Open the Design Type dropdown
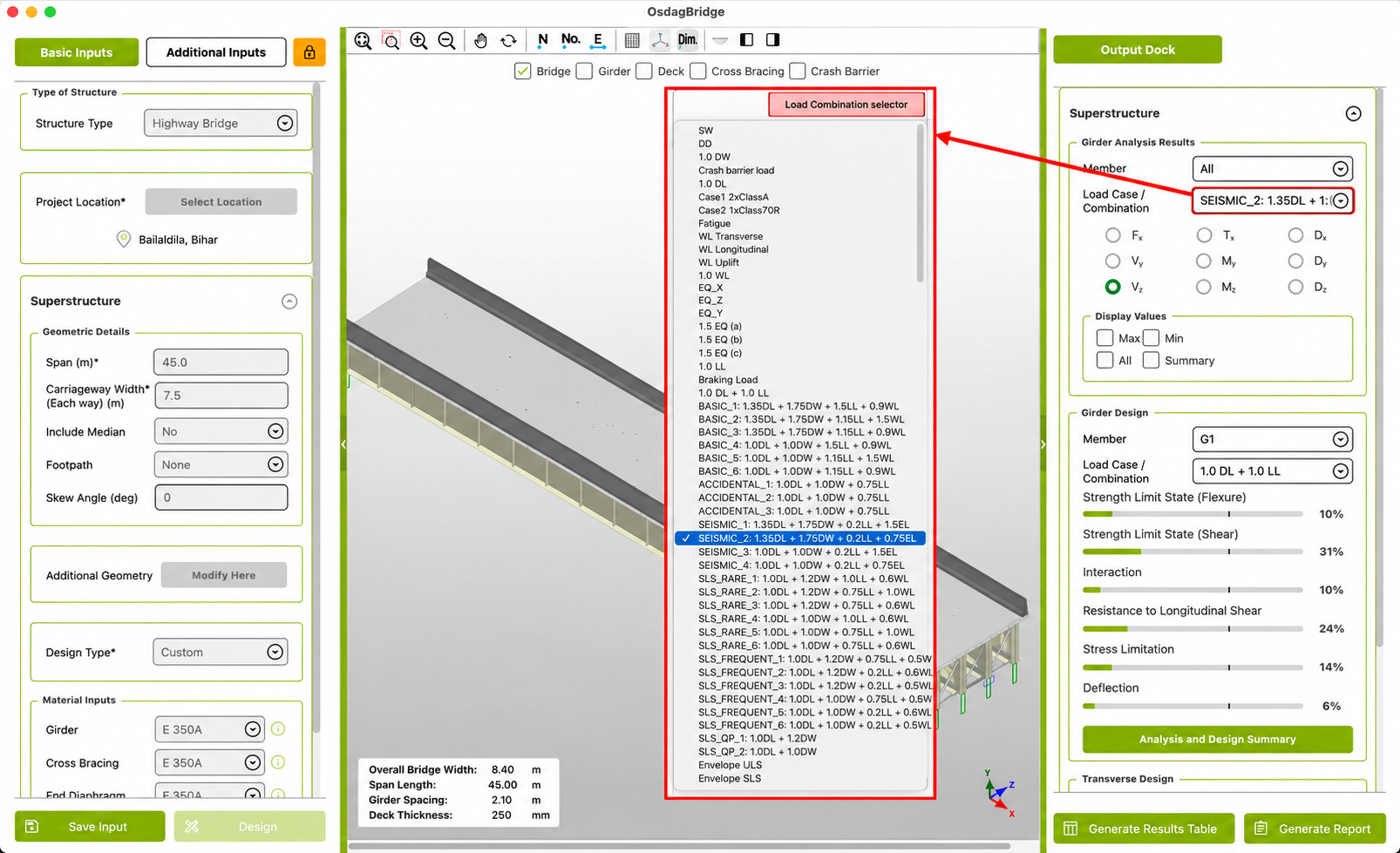The image size is (1400, 853). (221, 652)
